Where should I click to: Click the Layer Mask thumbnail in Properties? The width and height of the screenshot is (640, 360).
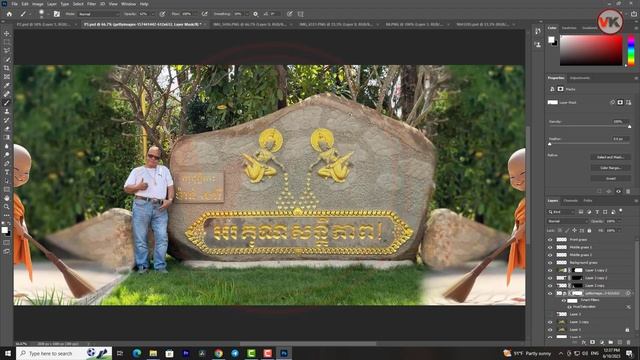pyautogui.click(x=552, y=102)
